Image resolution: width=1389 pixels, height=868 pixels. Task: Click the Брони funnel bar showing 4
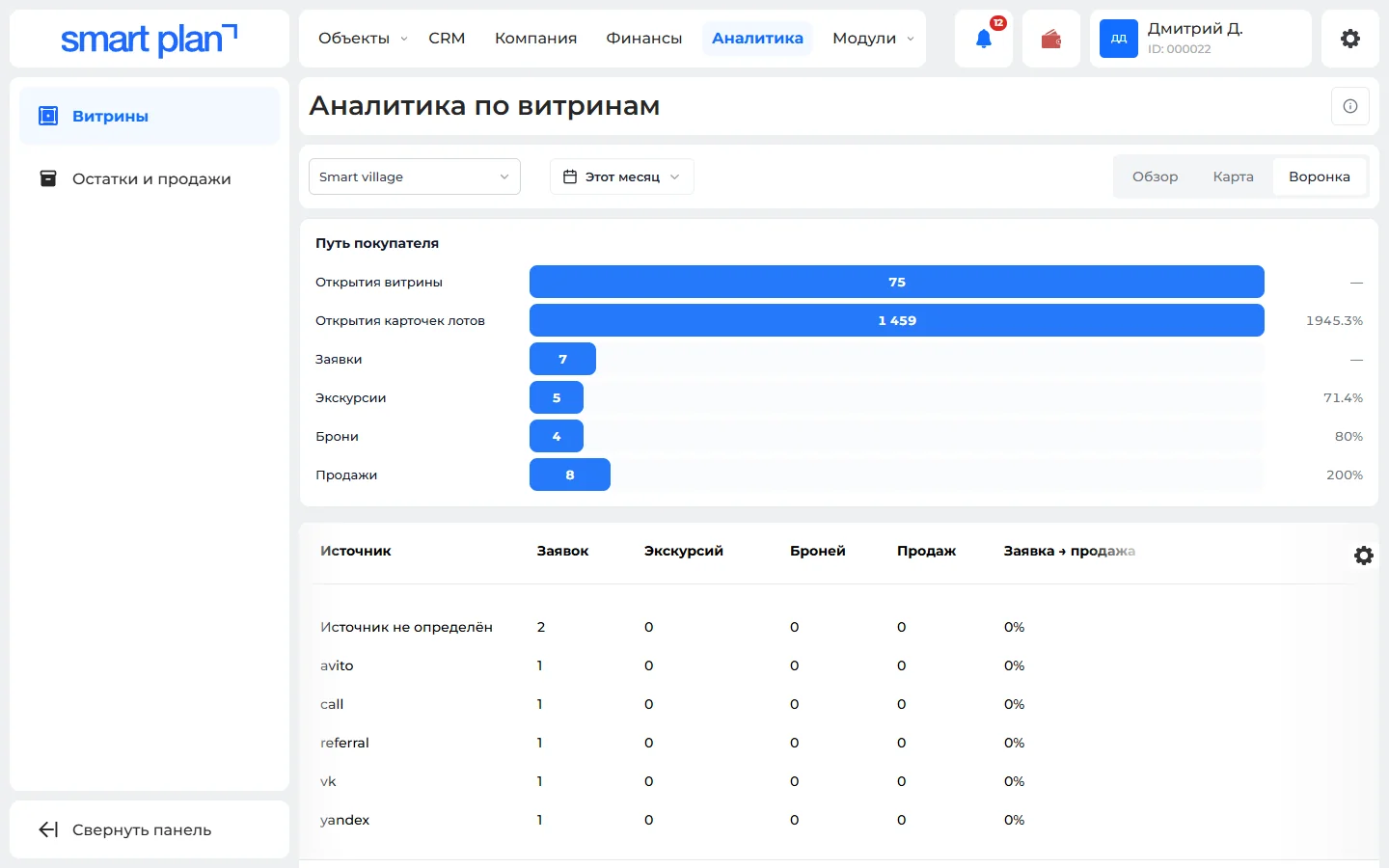[557, 436]
